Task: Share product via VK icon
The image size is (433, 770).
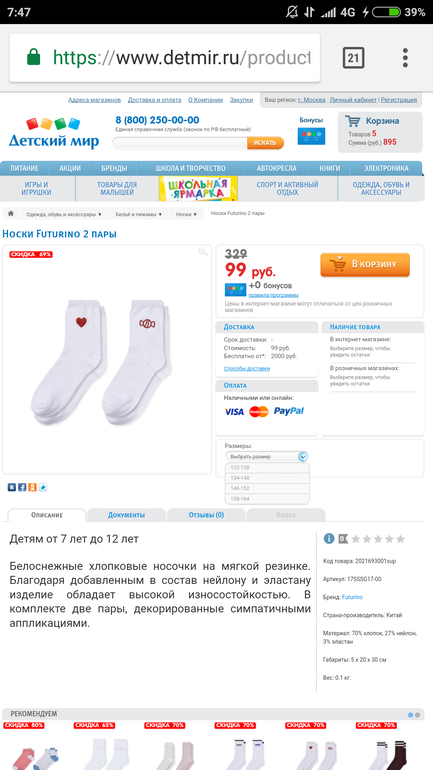Action: (x=12, y=487)
